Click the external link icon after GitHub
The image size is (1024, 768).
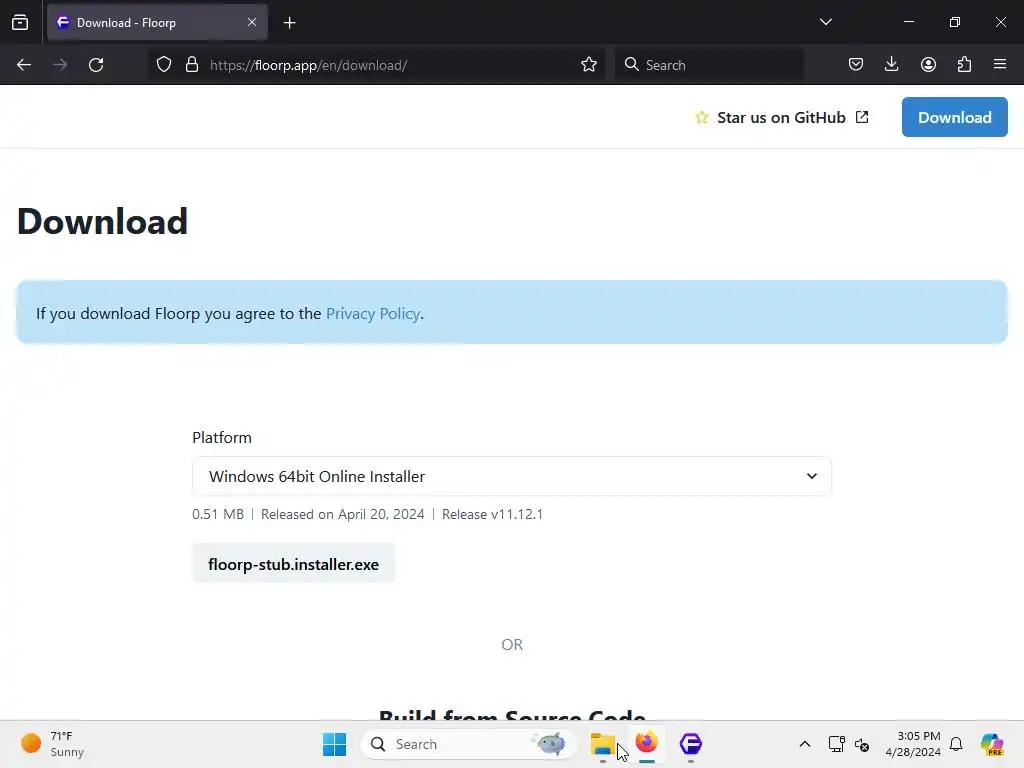(x=862, y=117)
